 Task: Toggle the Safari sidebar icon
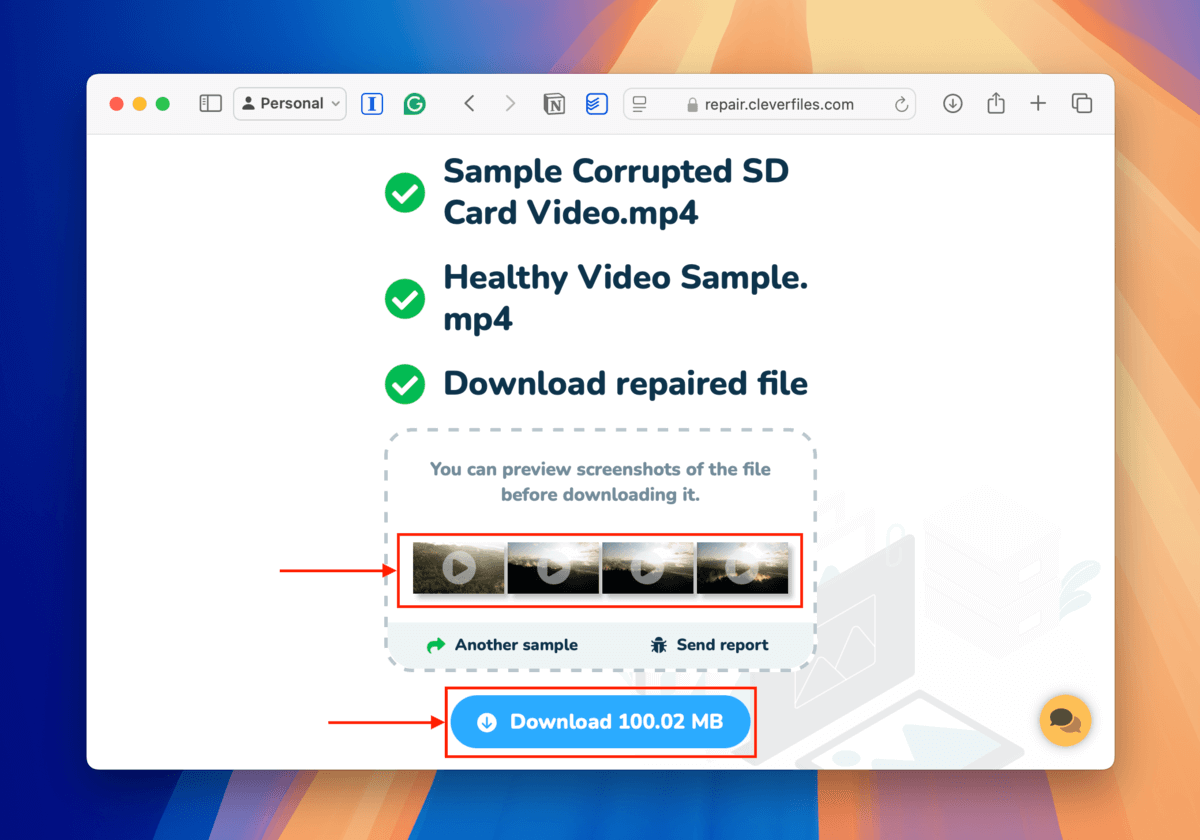210,103
